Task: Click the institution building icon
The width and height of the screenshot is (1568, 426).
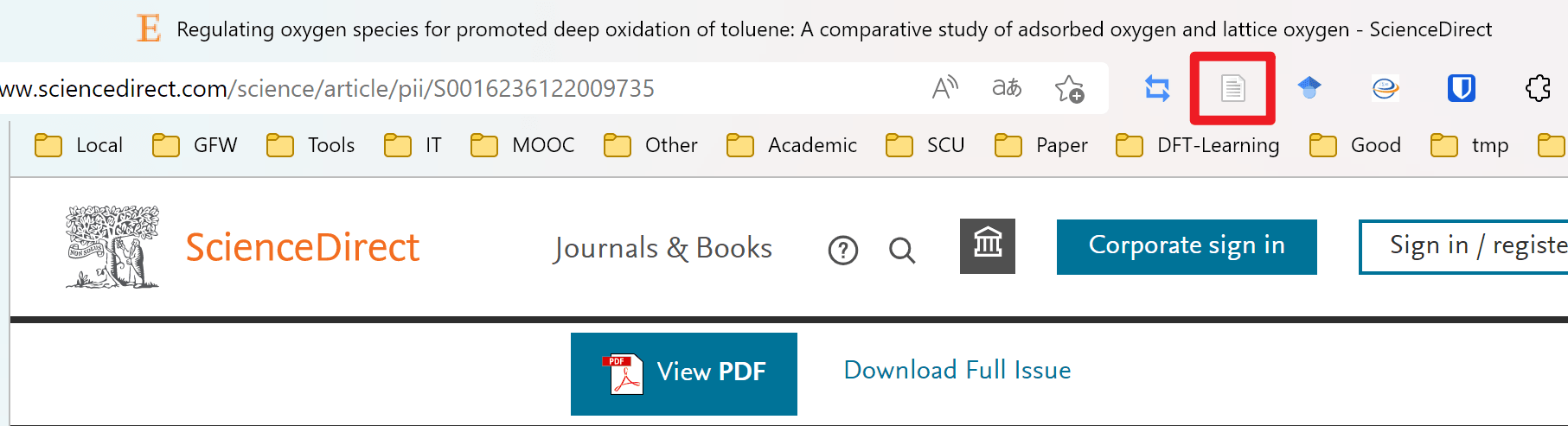Action: tap(988, 246)
